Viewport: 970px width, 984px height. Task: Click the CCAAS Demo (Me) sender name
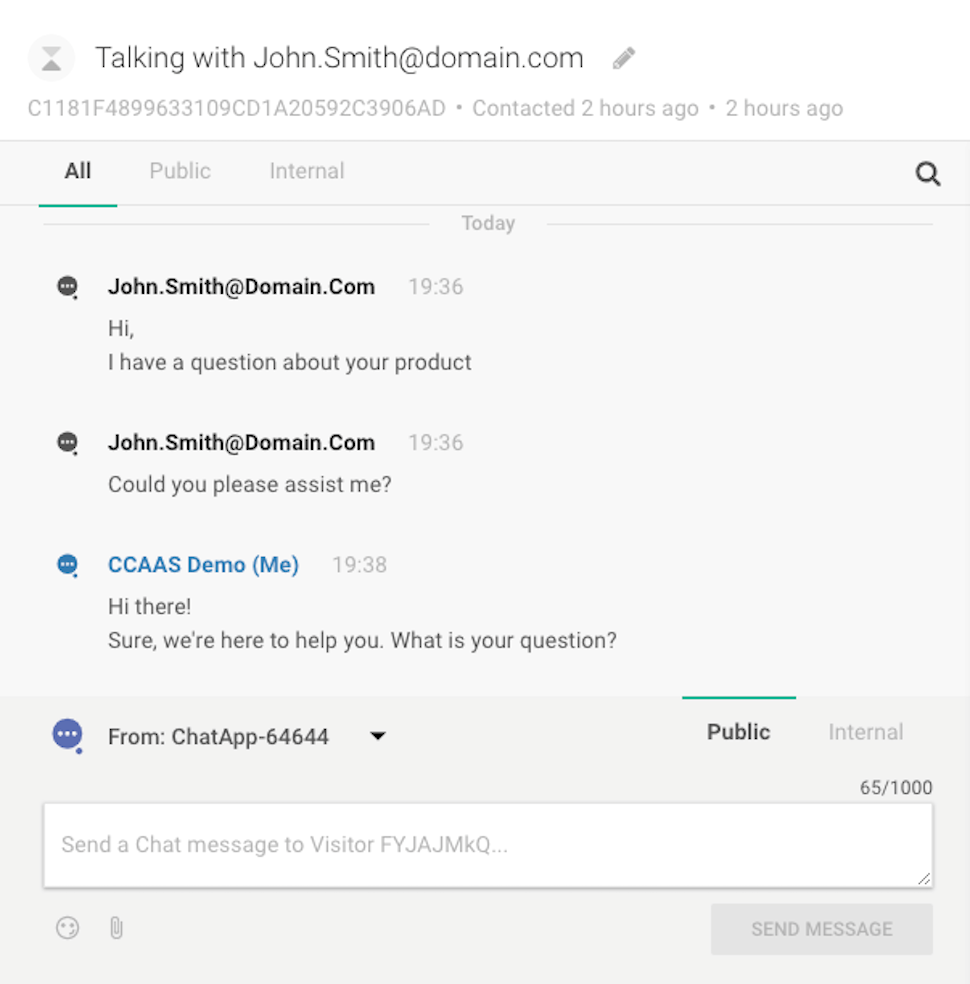pos(203,565)
